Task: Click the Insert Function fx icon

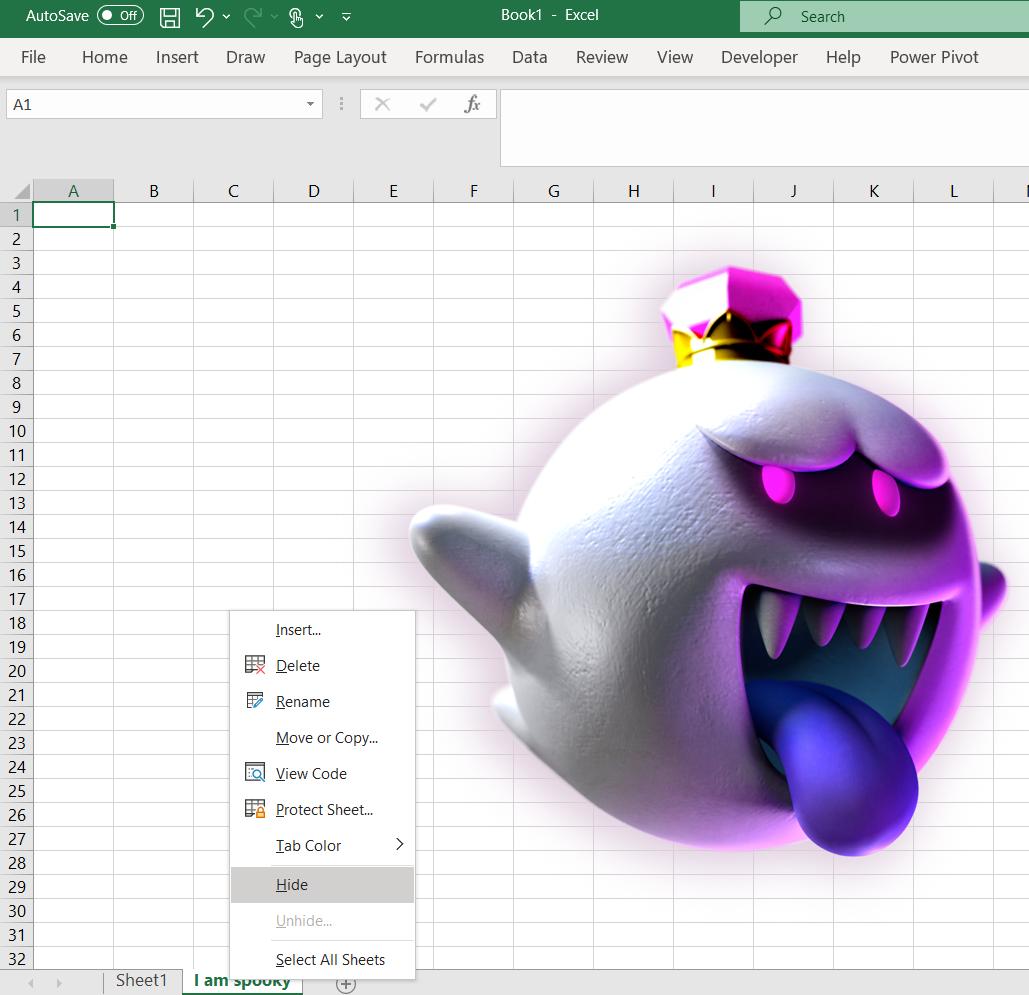Action: [472, 104]
